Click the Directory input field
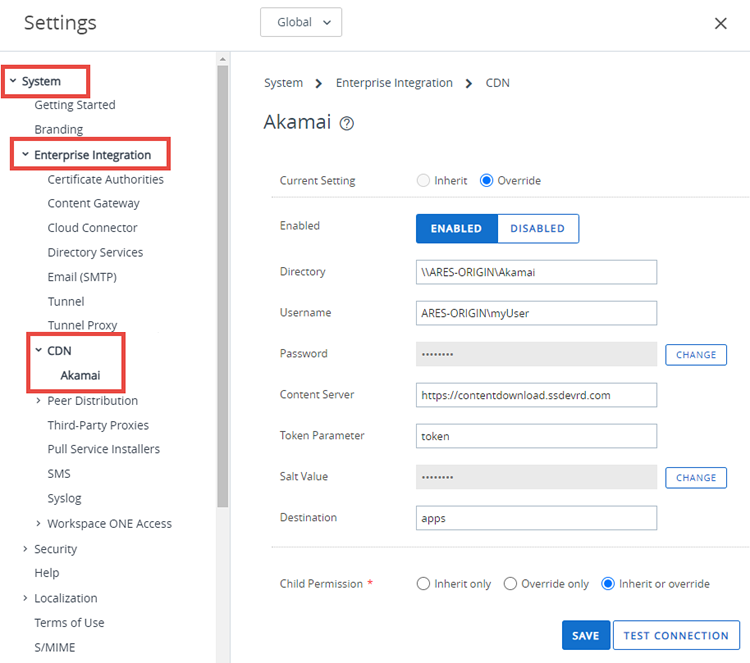This screenshot has width=750, height=663. tap(536, 272)
